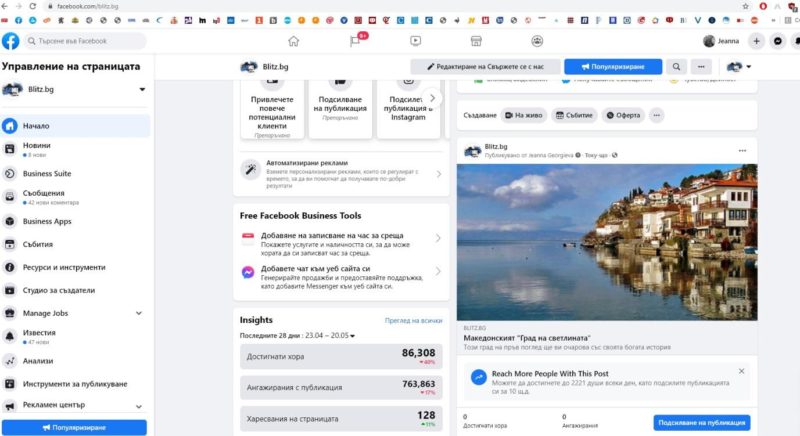Open Добавете чат към уеб сайта row

[x=341, y=277]
